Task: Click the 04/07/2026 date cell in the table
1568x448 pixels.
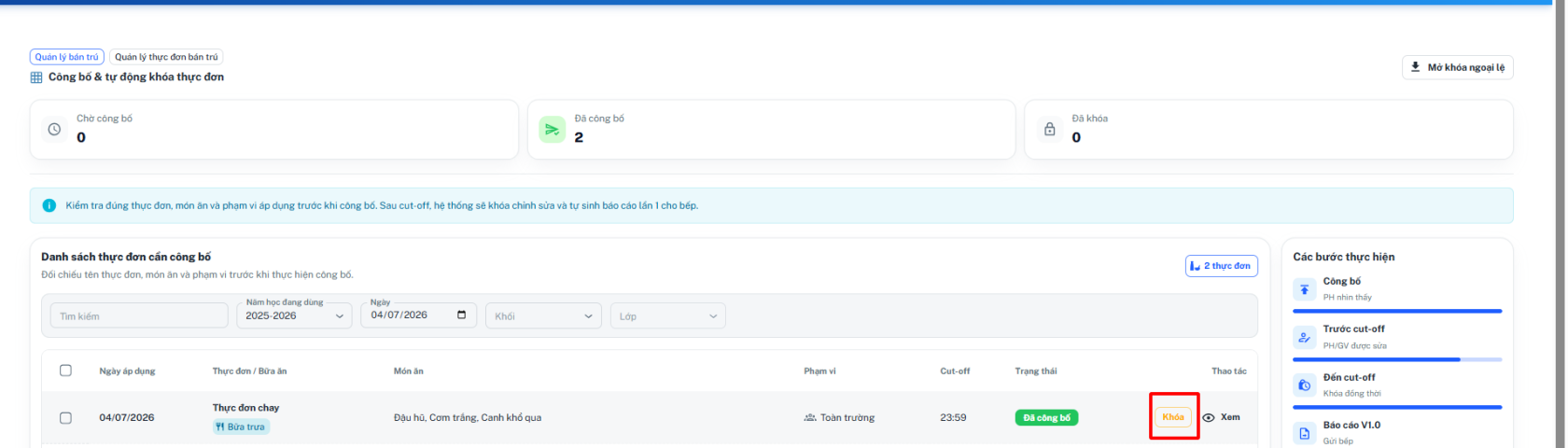Action: tap(126, 417)
